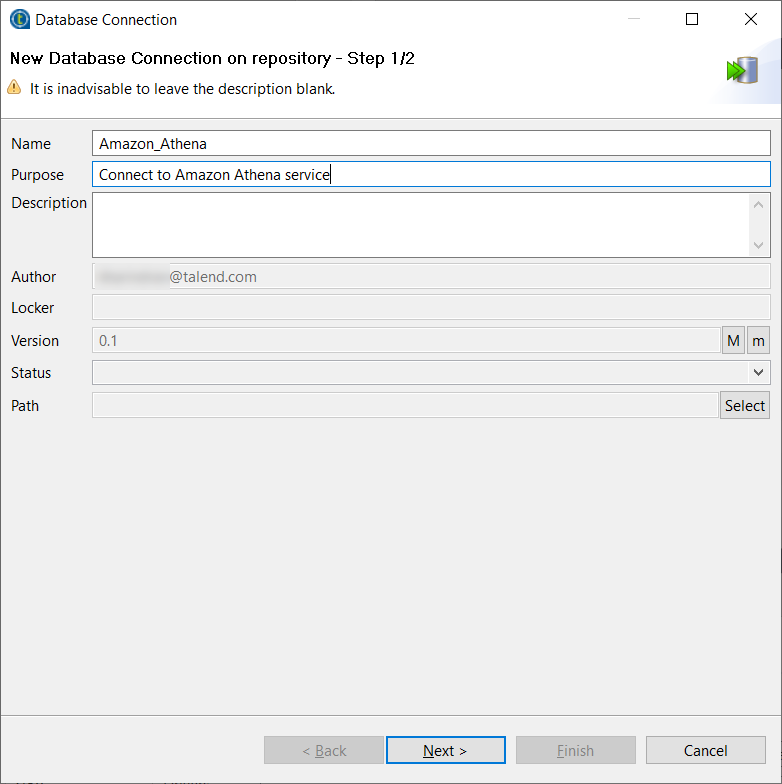Click inside the Description text area
Viewport: 782px width, 784px height.
pyautogui.click(x=420, y=225)
